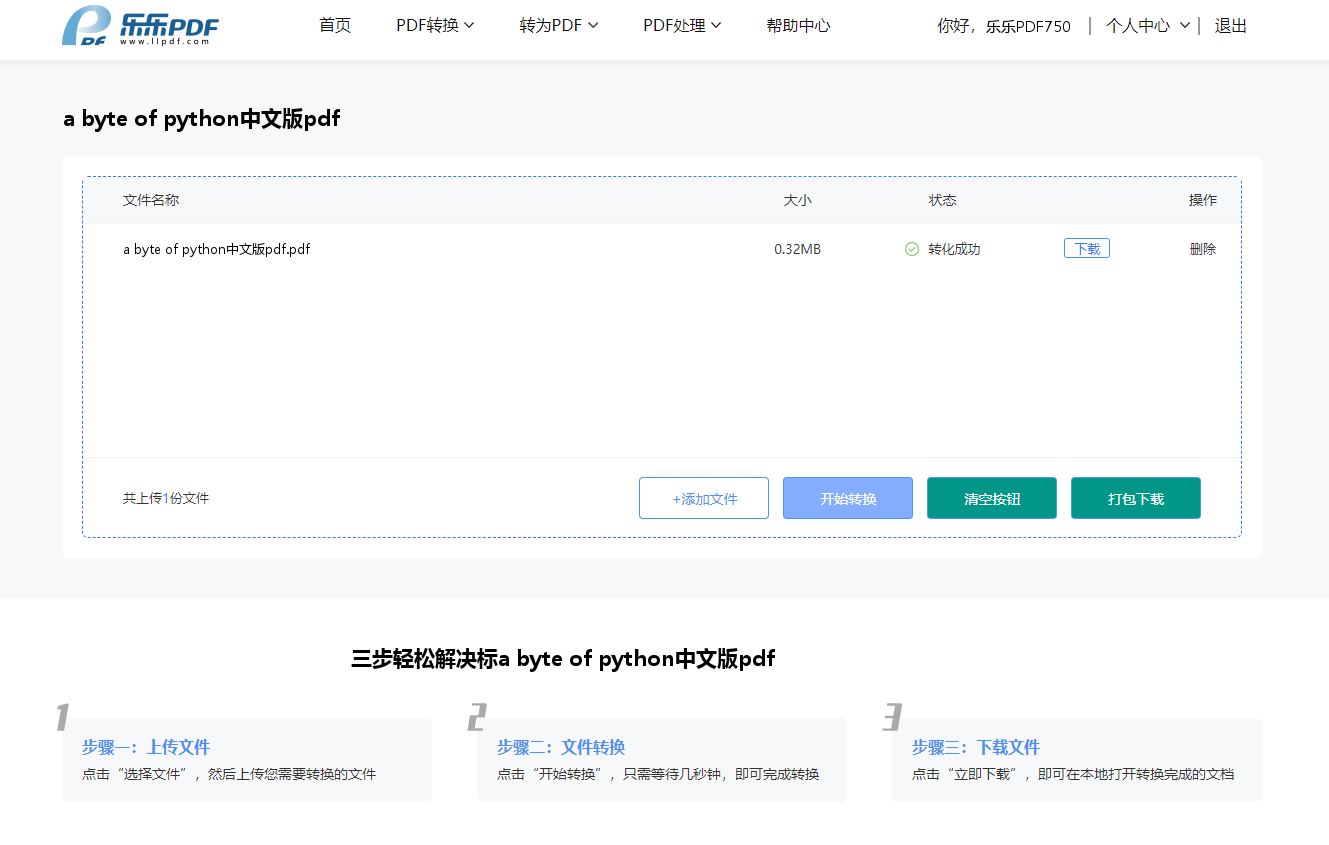Click the 步骤二:文件转换 heading
This screenshot has height=845, width=1329.
tap(561, 747)
